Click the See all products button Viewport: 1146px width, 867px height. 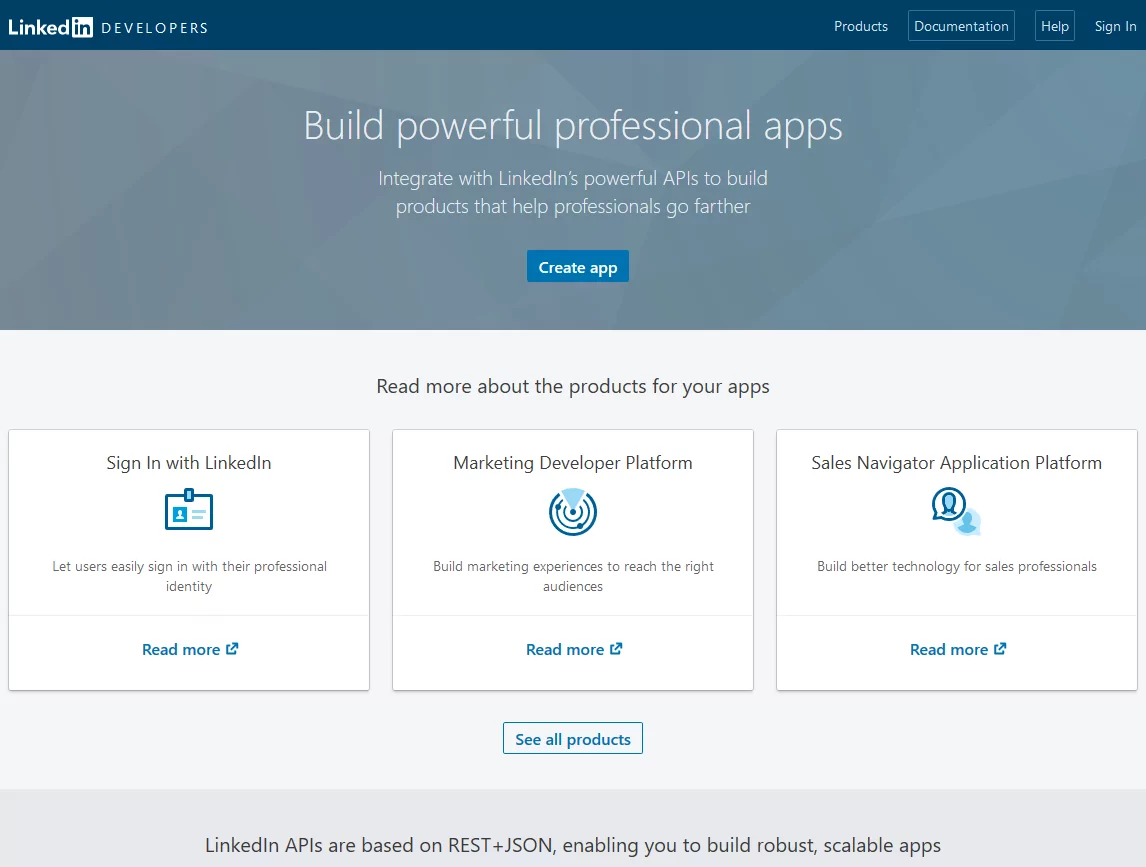pyautogui.click(x=573, y=738)
